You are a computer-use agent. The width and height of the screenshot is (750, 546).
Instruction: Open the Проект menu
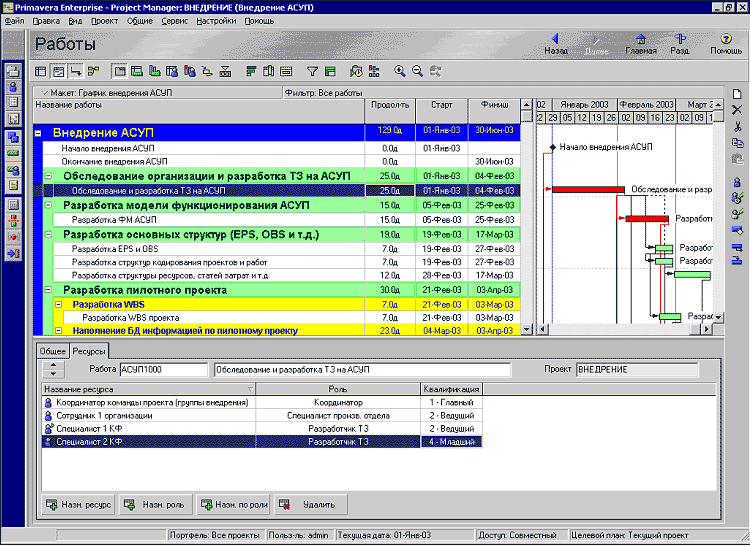pyautogui.click(x=104, y=20)
